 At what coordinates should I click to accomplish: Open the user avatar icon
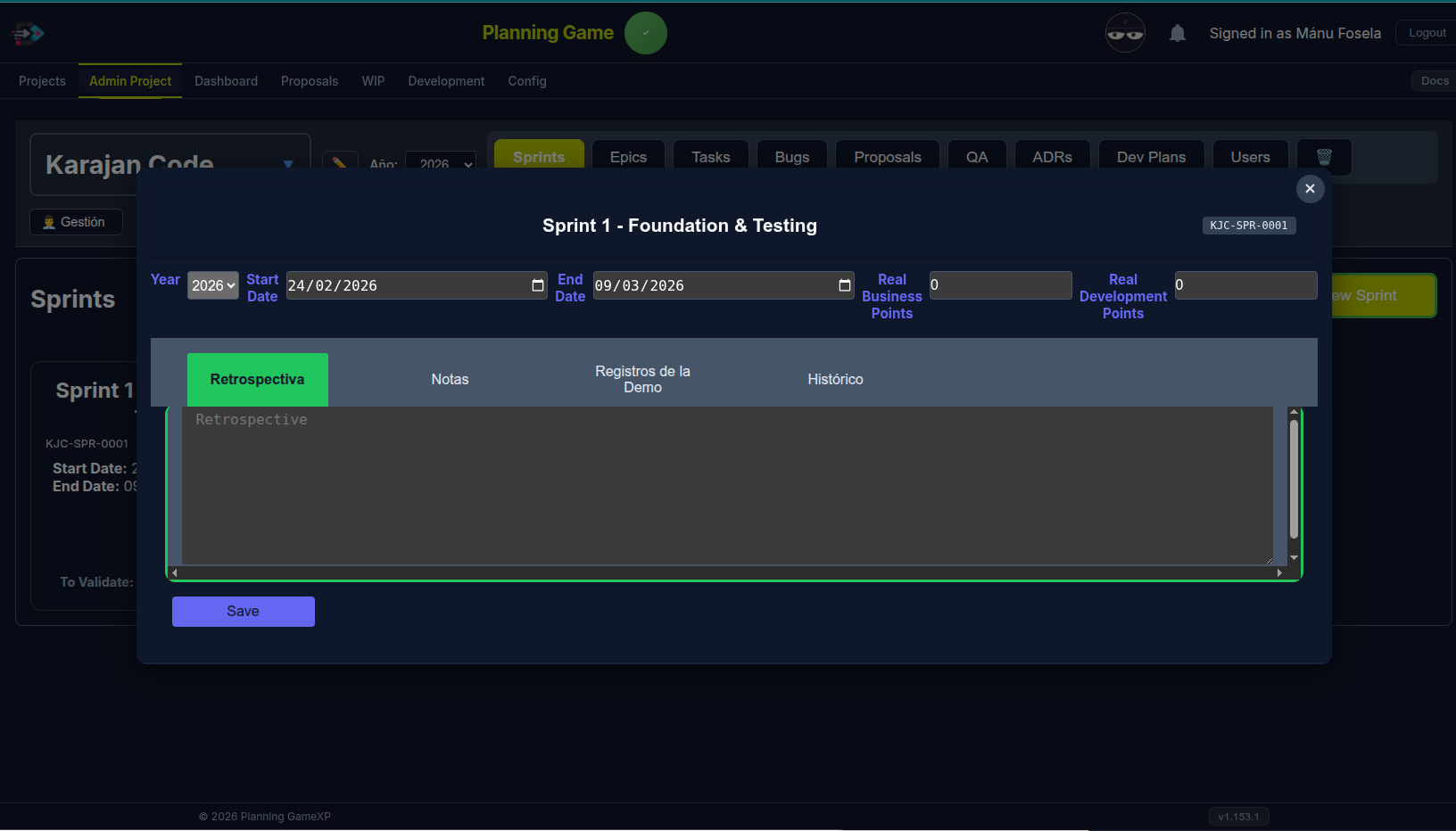coord(1124,33)
